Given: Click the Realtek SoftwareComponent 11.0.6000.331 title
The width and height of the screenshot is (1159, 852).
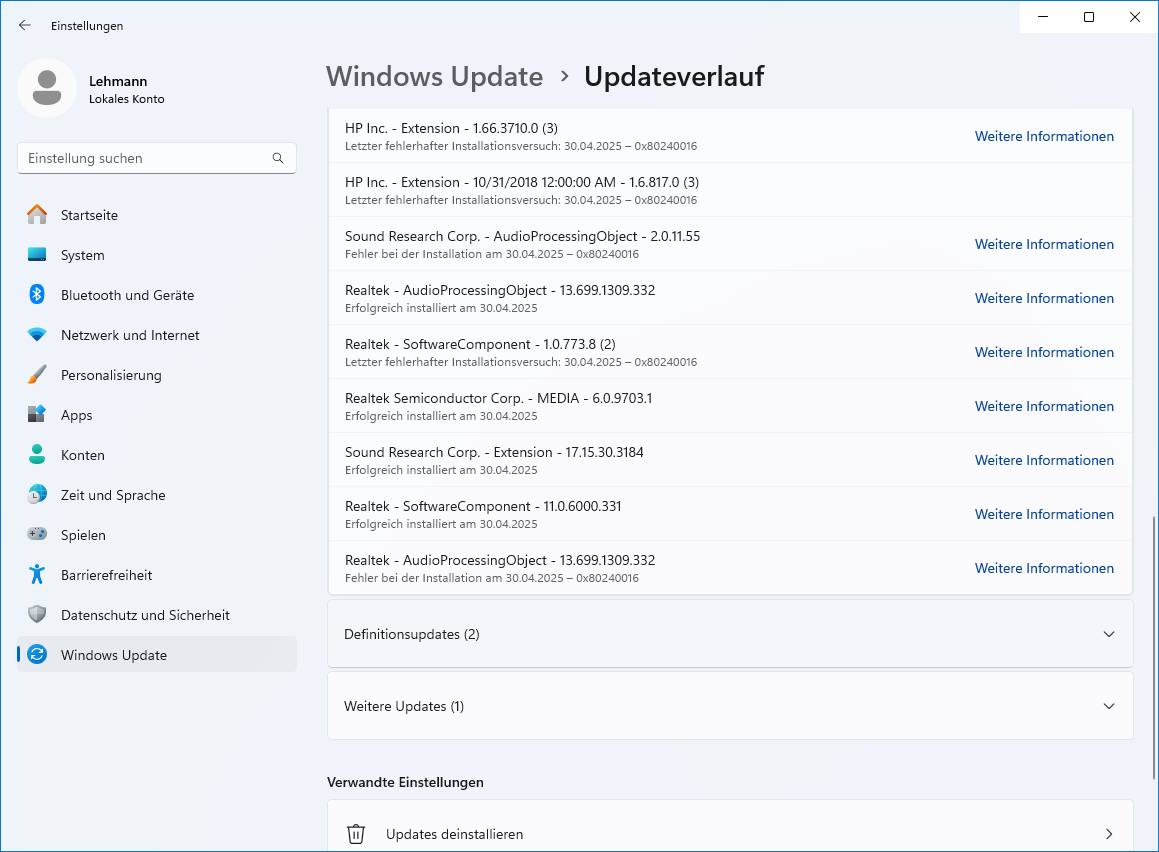Looking at the screenshot, I should (483, 506).
